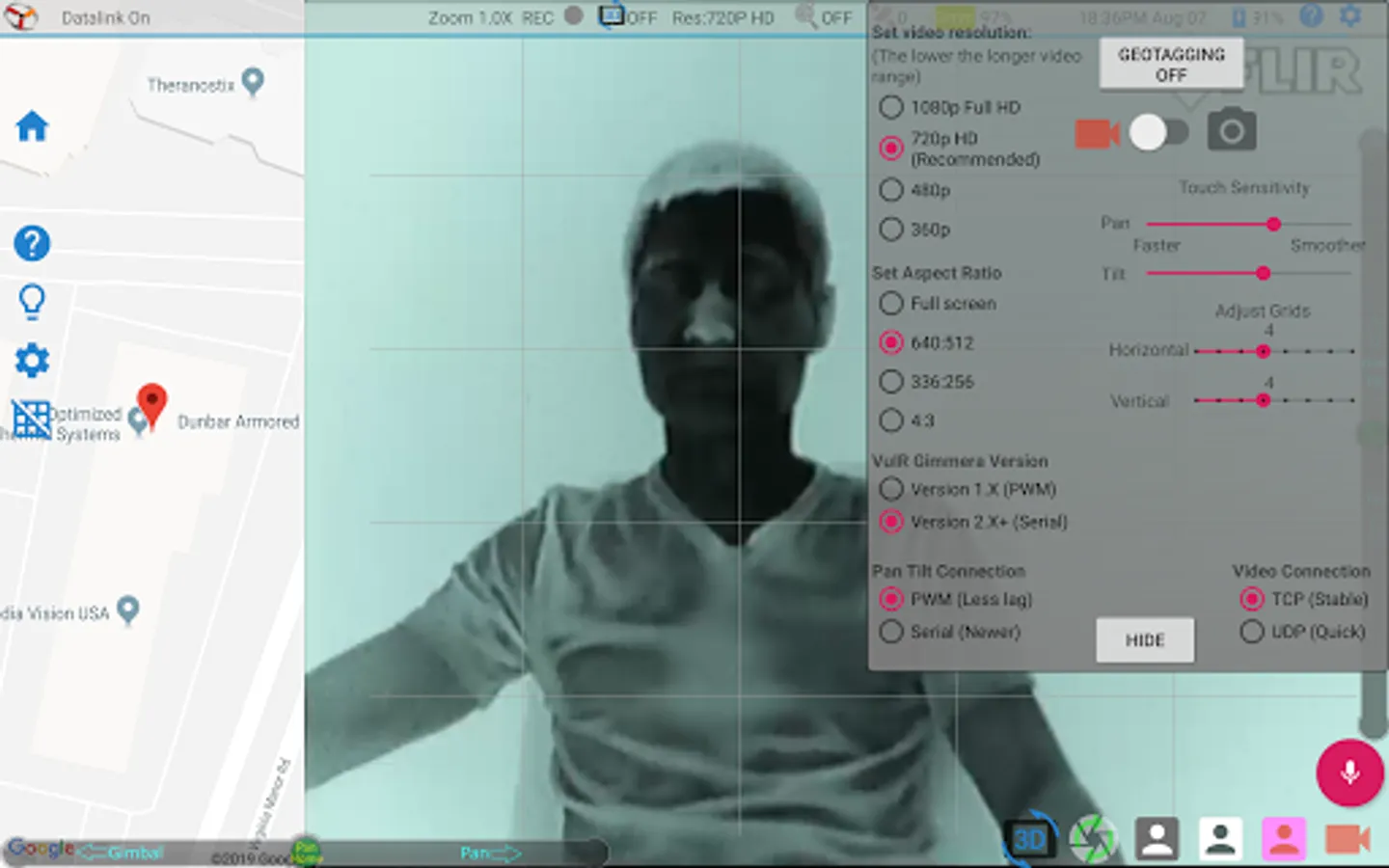Image resolution: width=1389 pixels, height=868 pixels.
Task: Select the white person profile icon
Action: click(1220, 838)
